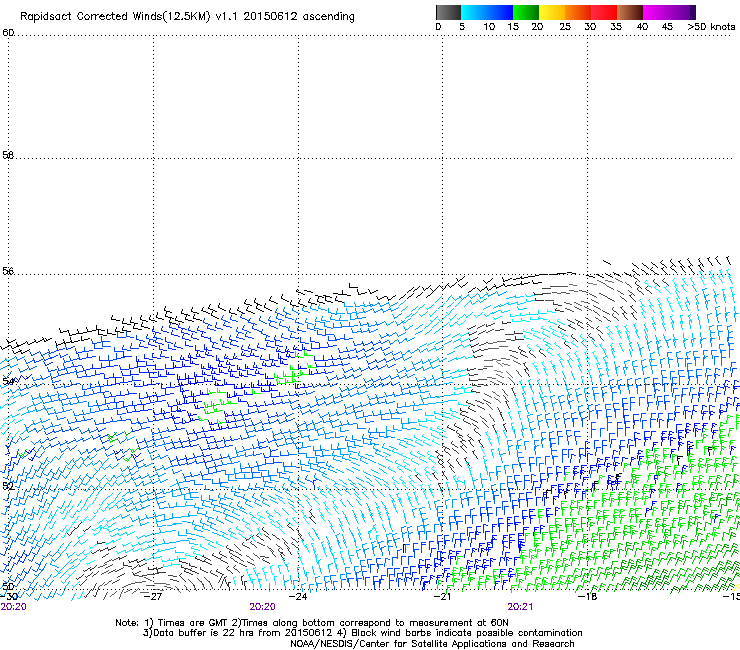Click the cyan 5-10 knots color swatch
Viewport: 740px width, 650px height.
click(x=474, y=12)
